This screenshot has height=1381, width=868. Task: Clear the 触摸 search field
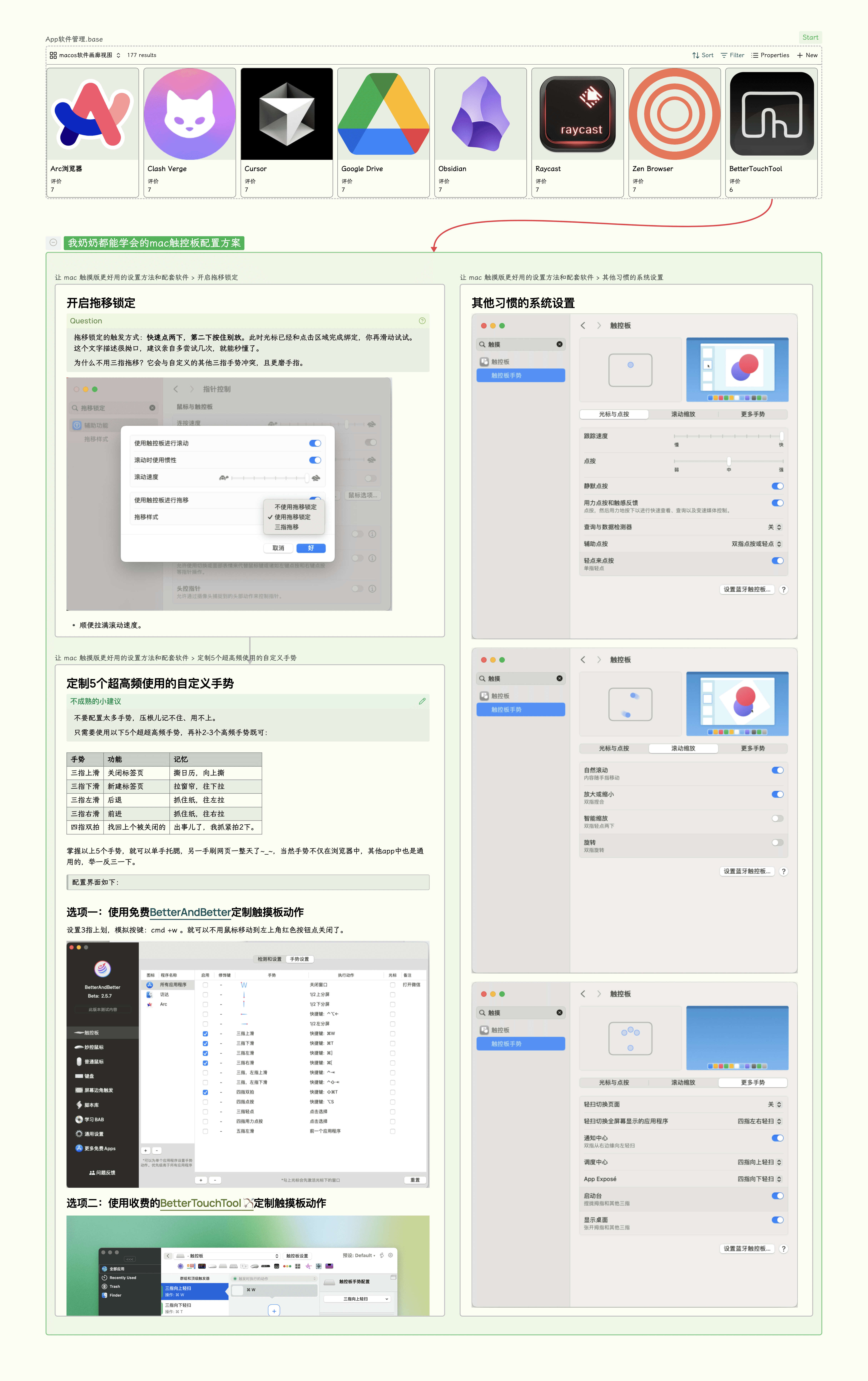click(559, 344)
